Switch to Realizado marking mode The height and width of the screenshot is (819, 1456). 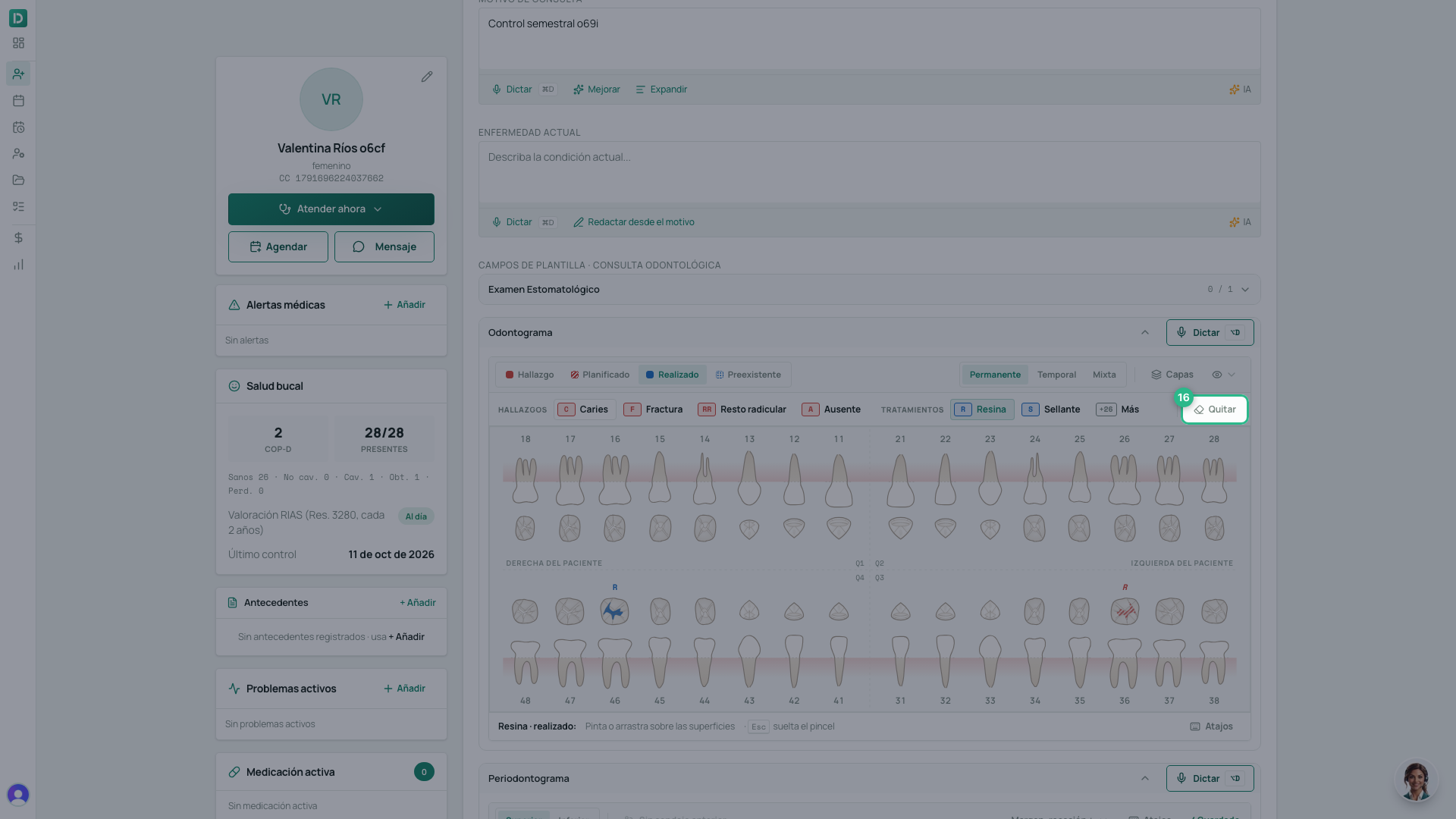pos(672,375)
